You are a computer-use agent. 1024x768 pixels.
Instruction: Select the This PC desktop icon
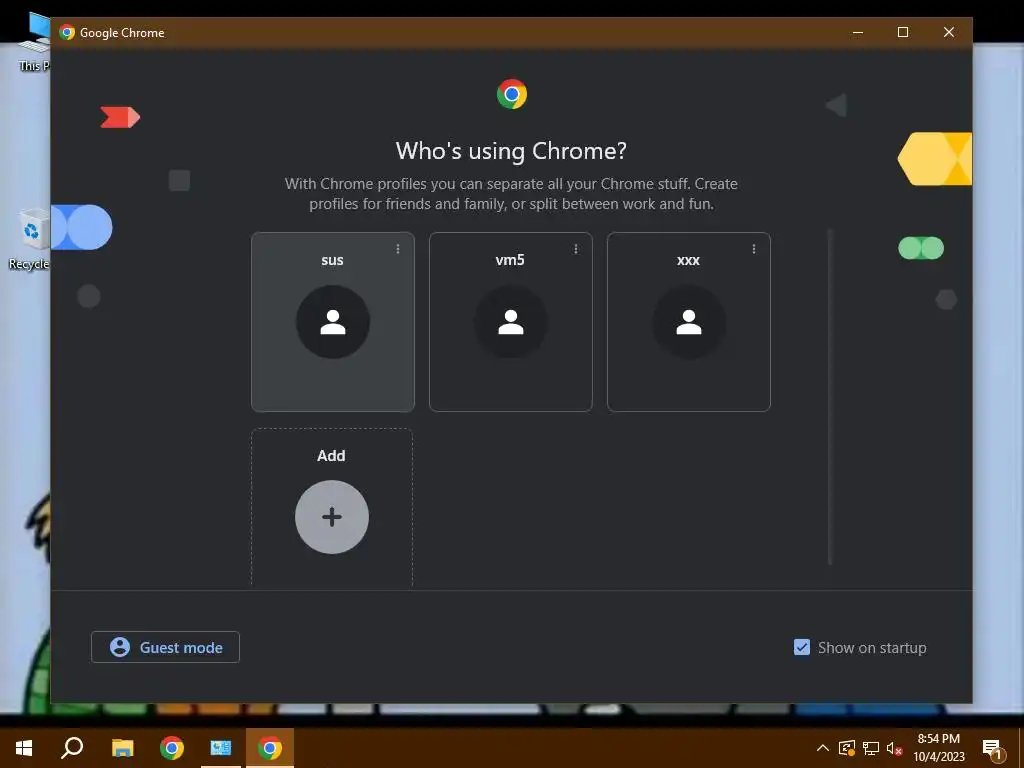point(33,42)
